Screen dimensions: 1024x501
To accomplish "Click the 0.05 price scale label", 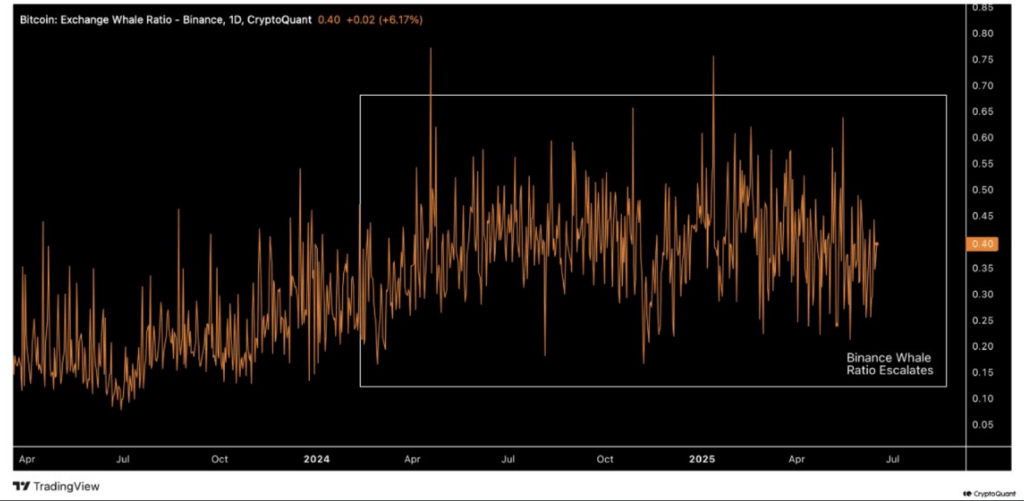I will (x=981, y=425).
